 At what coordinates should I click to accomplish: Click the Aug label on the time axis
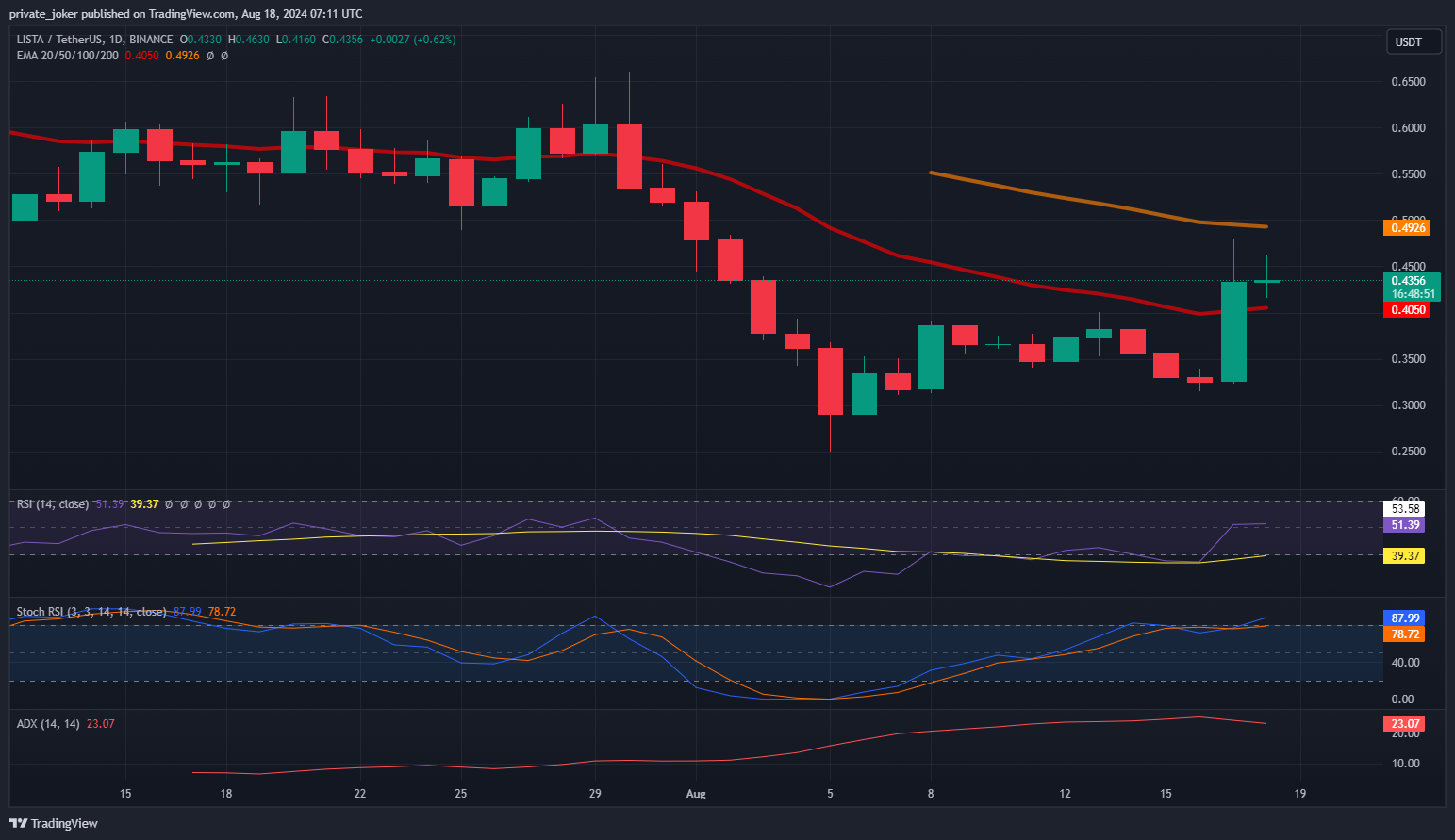click(x=696, y=794)
